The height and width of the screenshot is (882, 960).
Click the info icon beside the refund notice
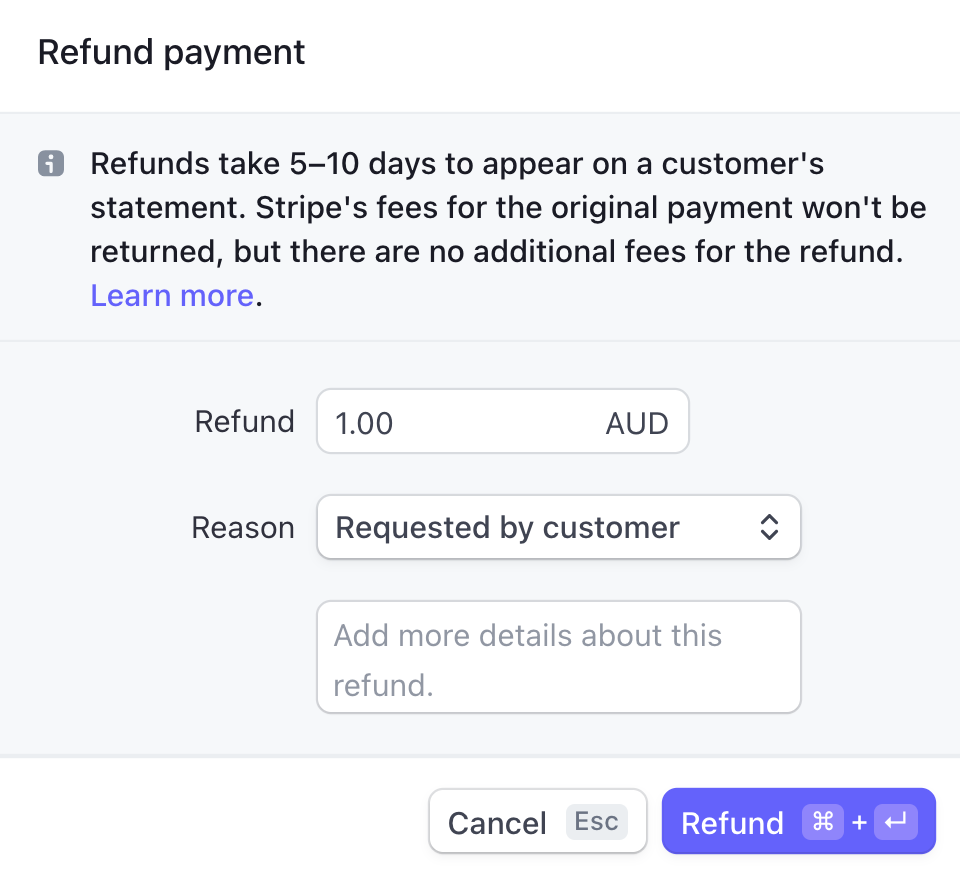[x=51, y=163]
